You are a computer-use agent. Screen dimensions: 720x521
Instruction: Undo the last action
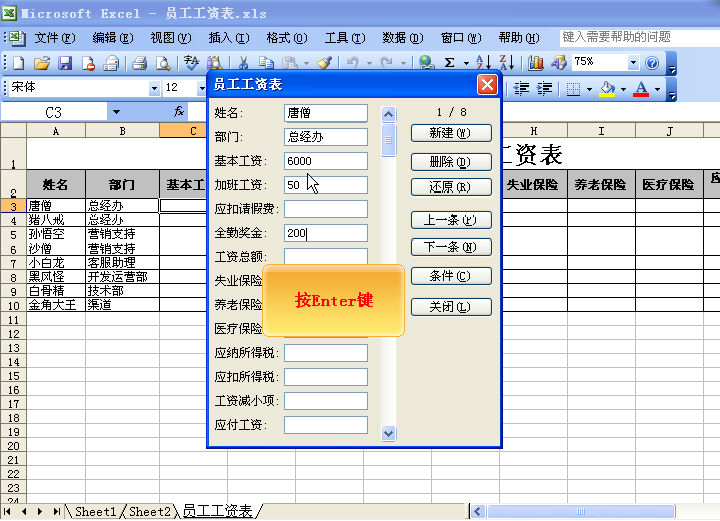click(353, 63)
